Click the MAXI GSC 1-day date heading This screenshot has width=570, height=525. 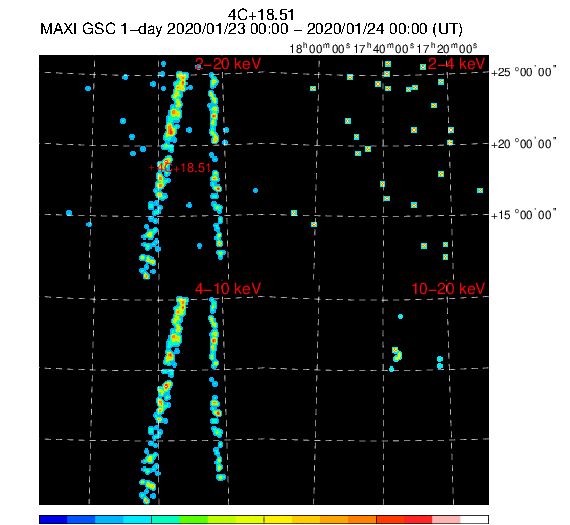coord(251,29)
